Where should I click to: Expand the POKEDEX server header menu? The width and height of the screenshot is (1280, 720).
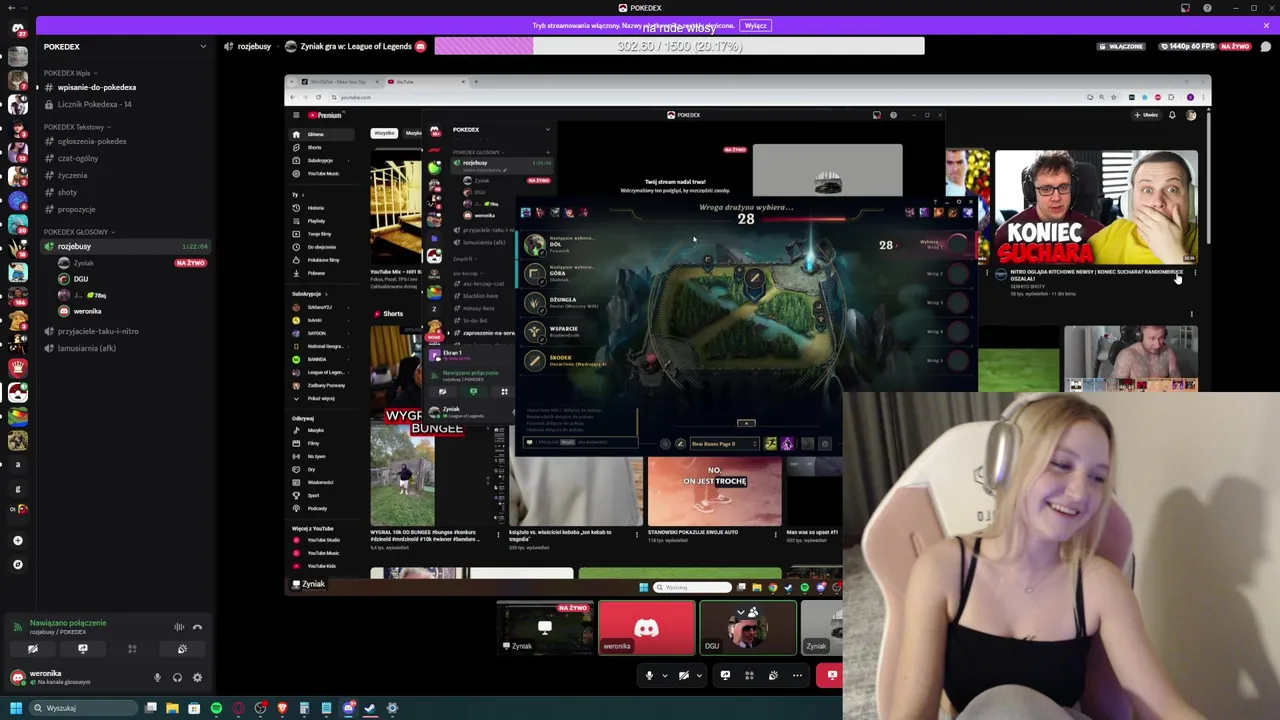pos(203,46)
